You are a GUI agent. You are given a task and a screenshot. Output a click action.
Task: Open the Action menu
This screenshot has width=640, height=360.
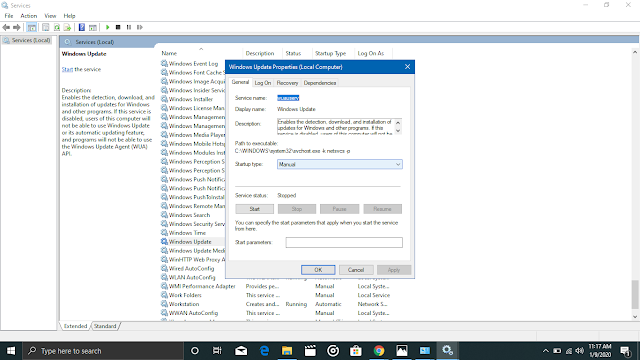tap(29, 16)
